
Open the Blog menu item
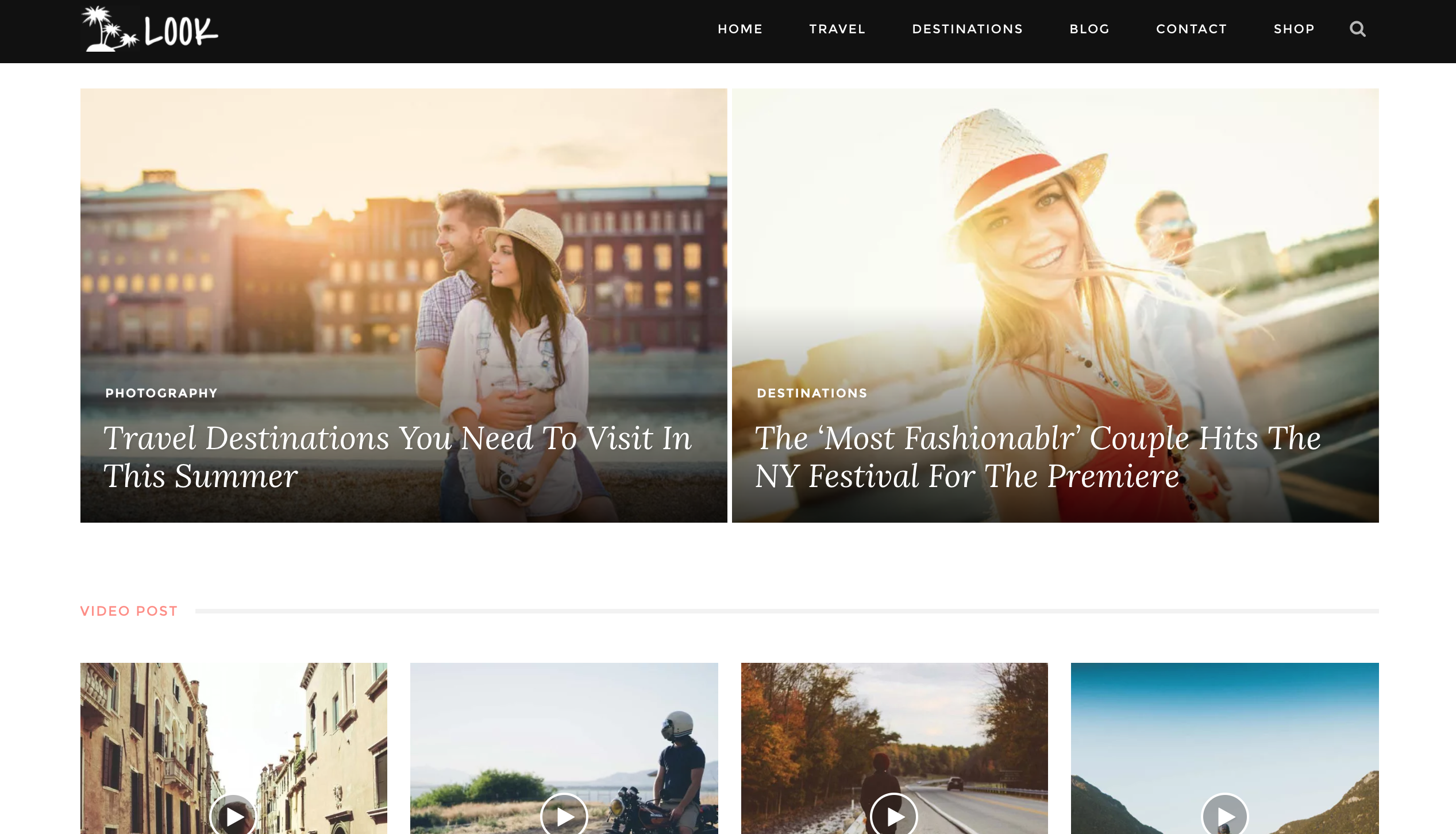(1089, 29)
